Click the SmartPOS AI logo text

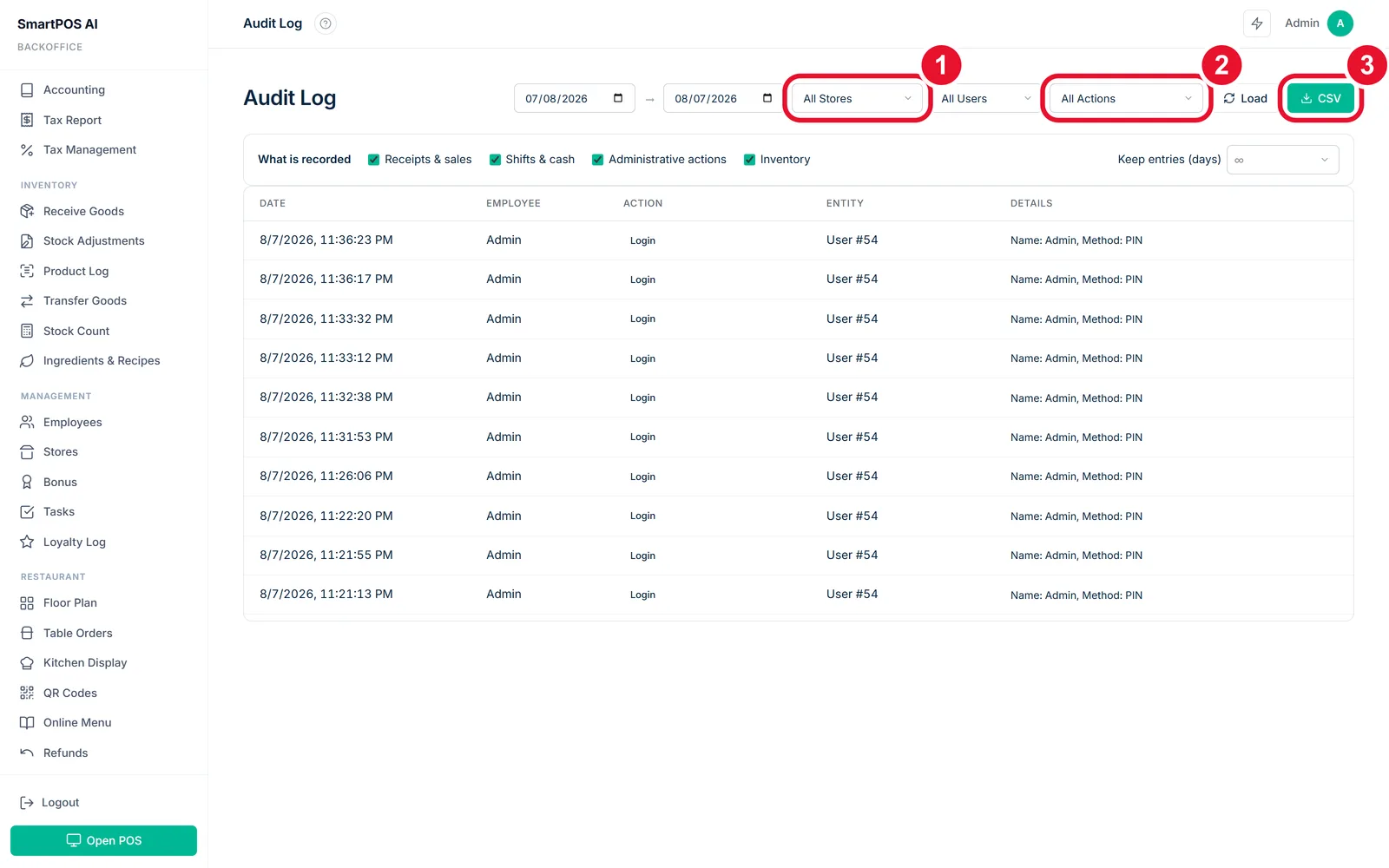coord(57,24)
